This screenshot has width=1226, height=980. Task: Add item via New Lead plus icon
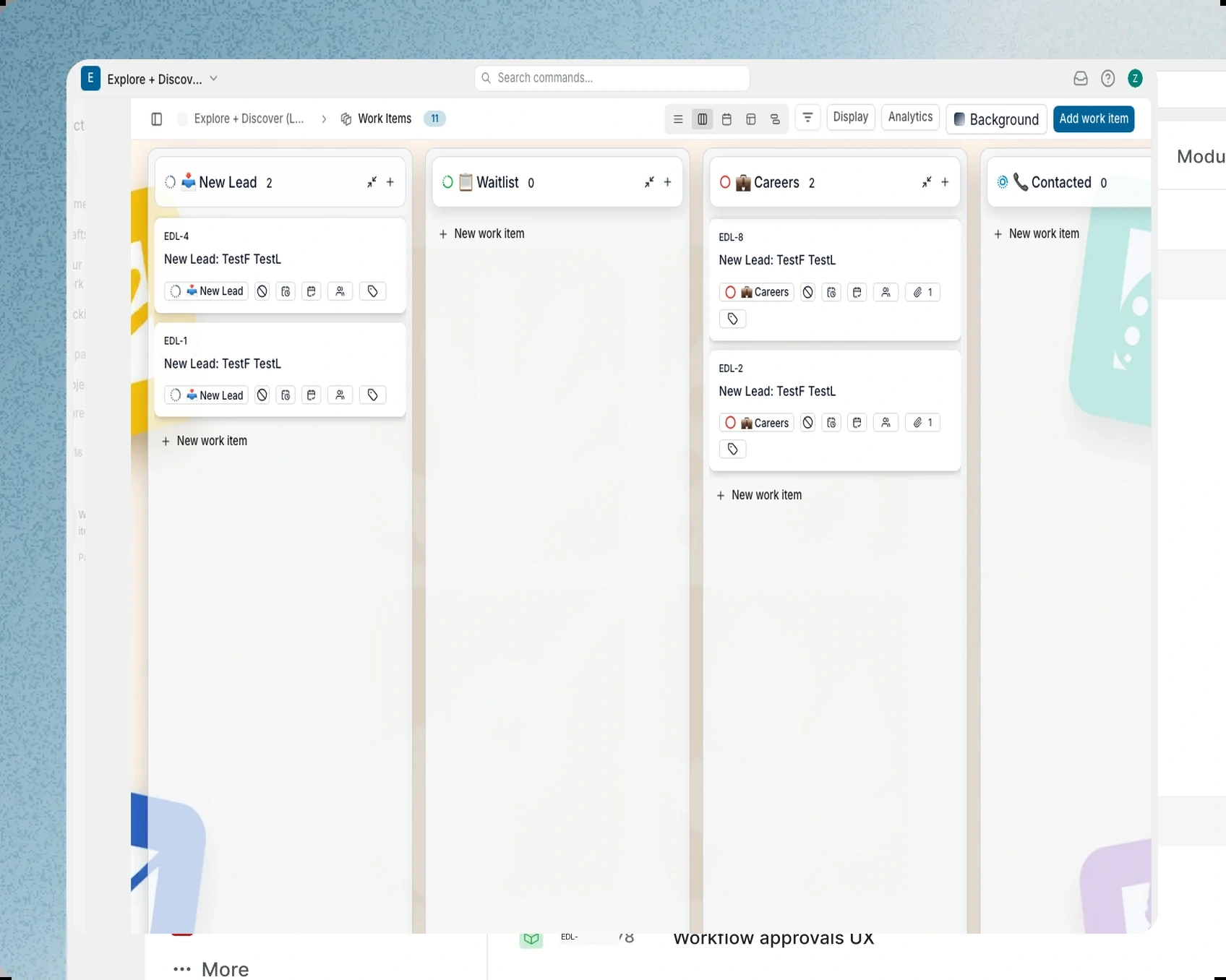coord(390,182)
